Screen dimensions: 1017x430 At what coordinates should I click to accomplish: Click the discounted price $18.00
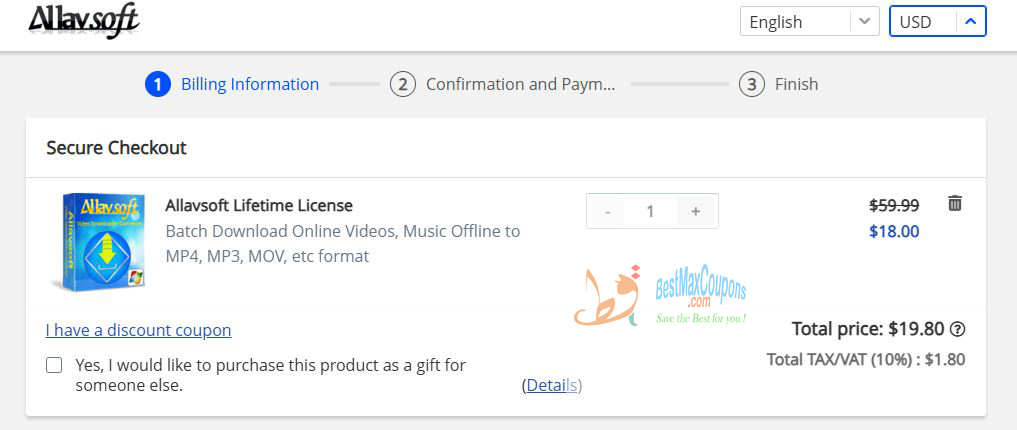(894, 232)
